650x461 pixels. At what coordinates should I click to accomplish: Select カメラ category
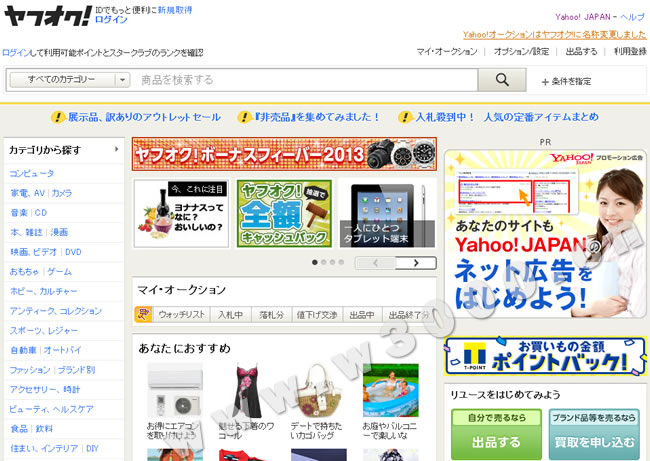pos(62,193)
